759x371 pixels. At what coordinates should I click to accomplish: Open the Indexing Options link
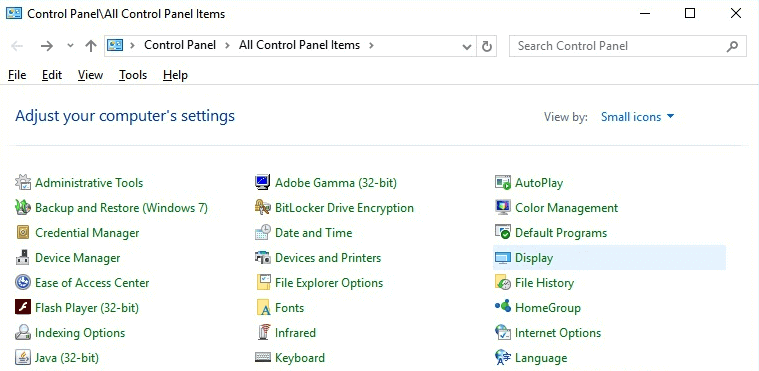tap(80, 333)
